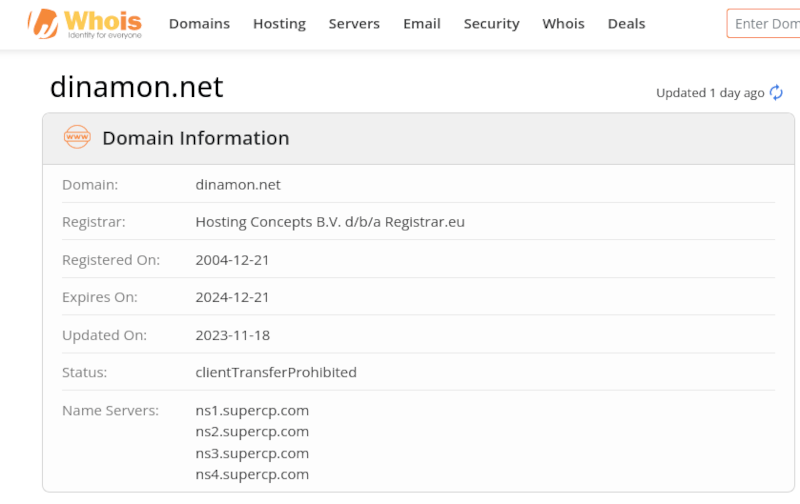Screen dimensions: 800x504
Task: Click the Enter Domain search field
Action: 764,23
